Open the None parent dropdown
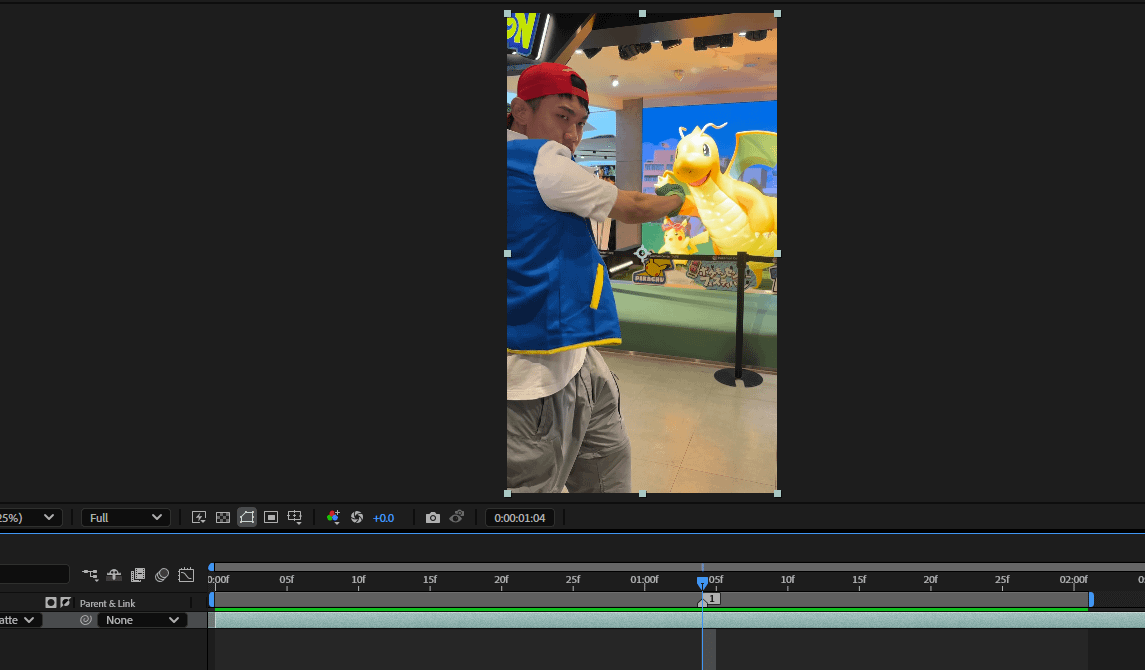 tap(143, 620)
